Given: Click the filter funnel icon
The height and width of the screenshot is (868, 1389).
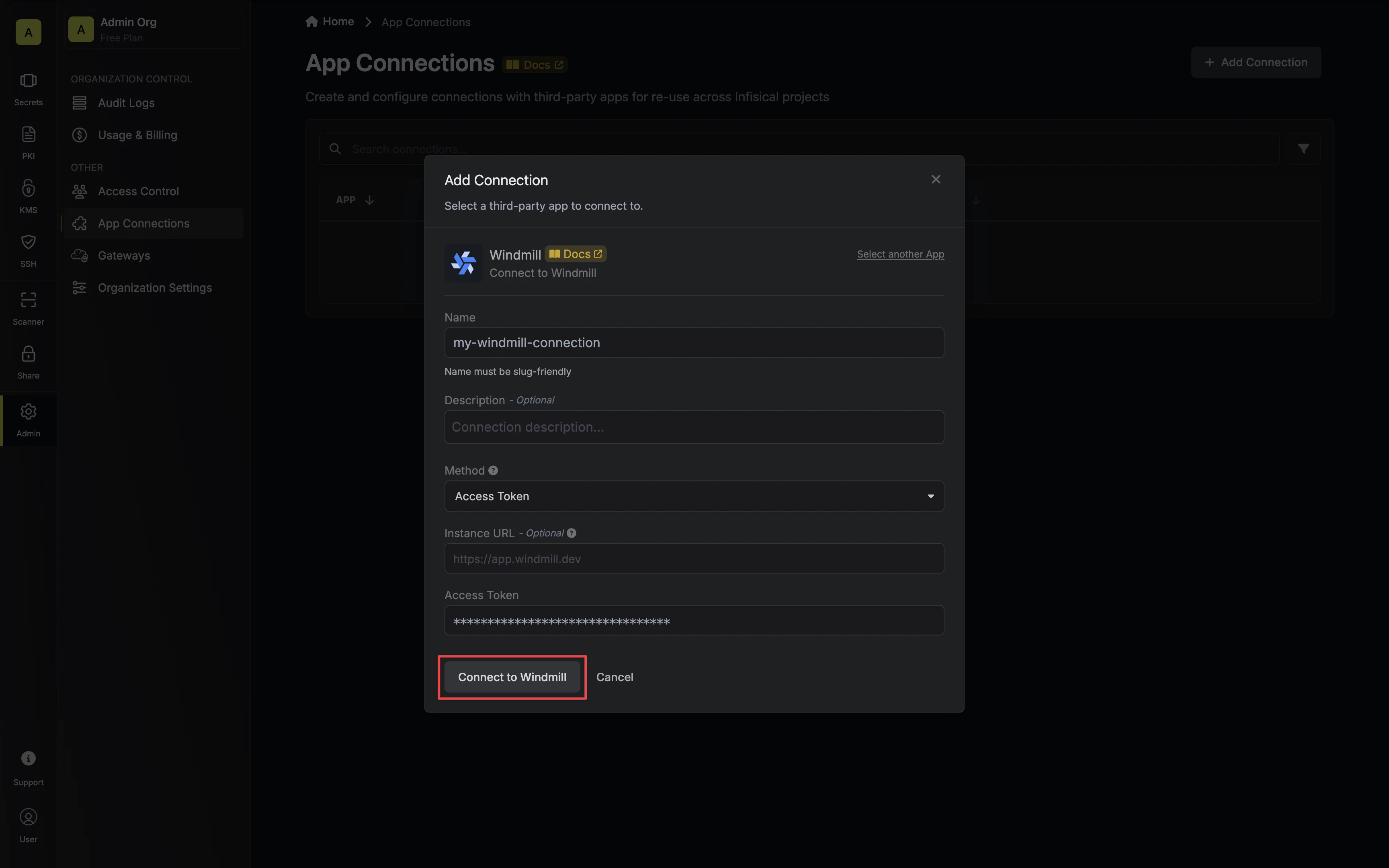Looking at the screenshot, I should [x=1303, y=149].
